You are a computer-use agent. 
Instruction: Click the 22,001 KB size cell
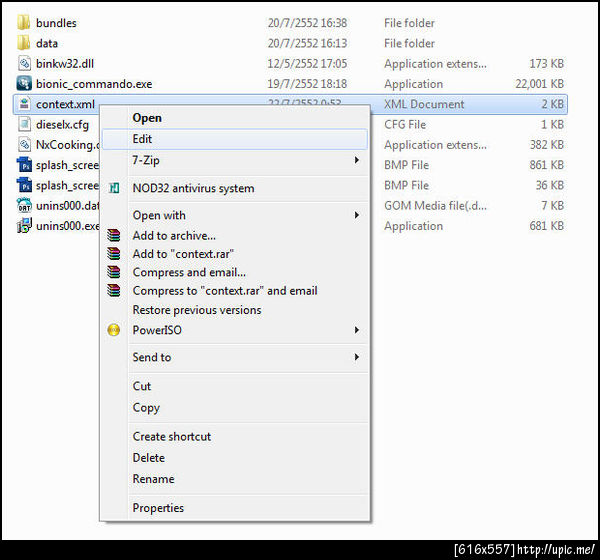pyautogui.click(x=540, y=84)
